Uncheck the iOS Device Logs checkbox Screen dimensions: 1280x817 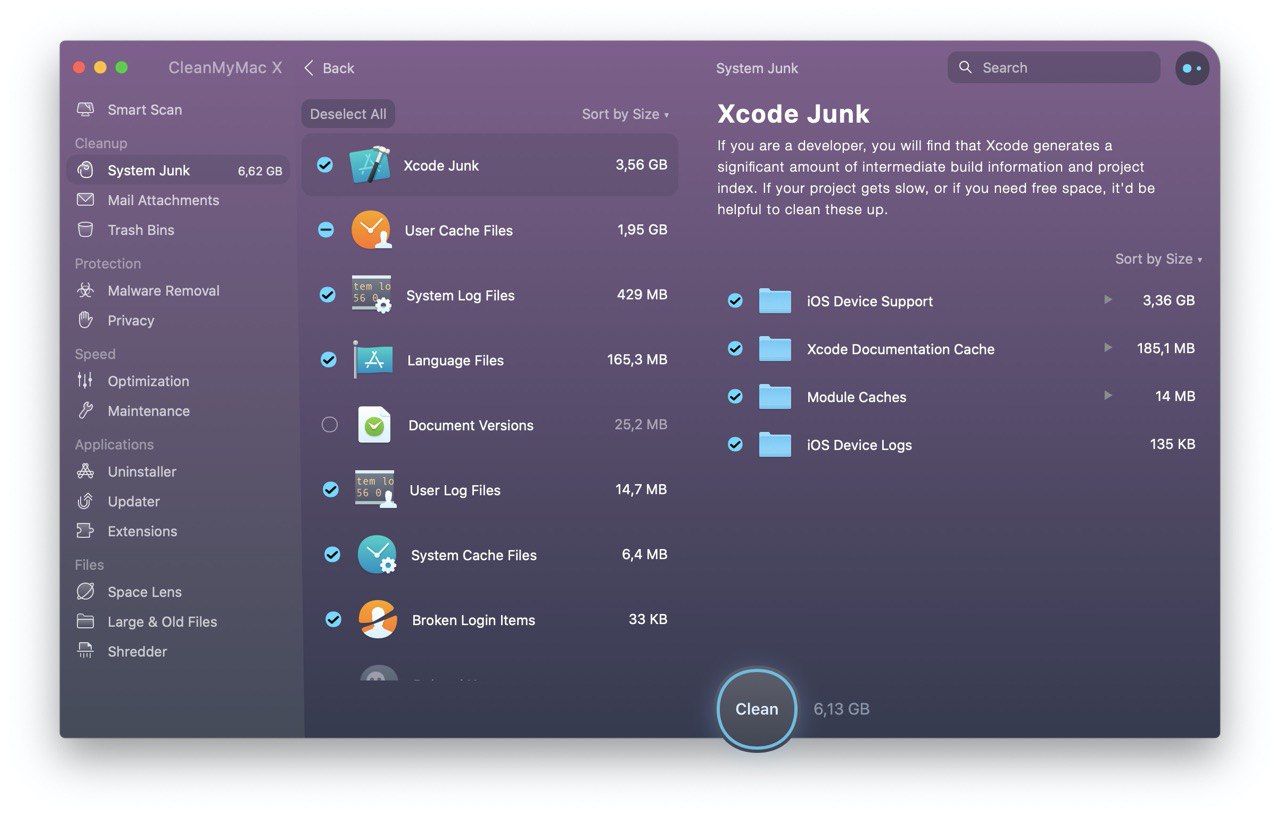(x=735, y=444)
